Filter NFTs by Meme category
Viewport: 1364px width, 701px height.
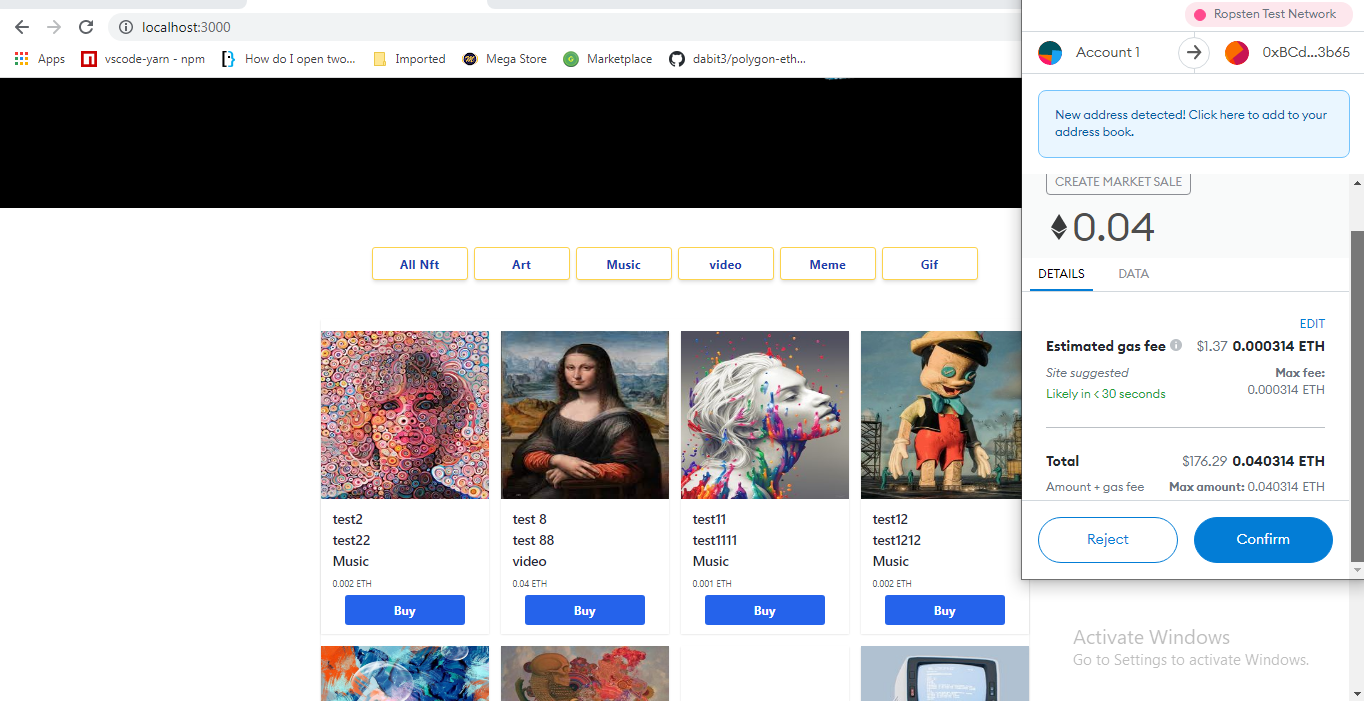pos(828,264)
